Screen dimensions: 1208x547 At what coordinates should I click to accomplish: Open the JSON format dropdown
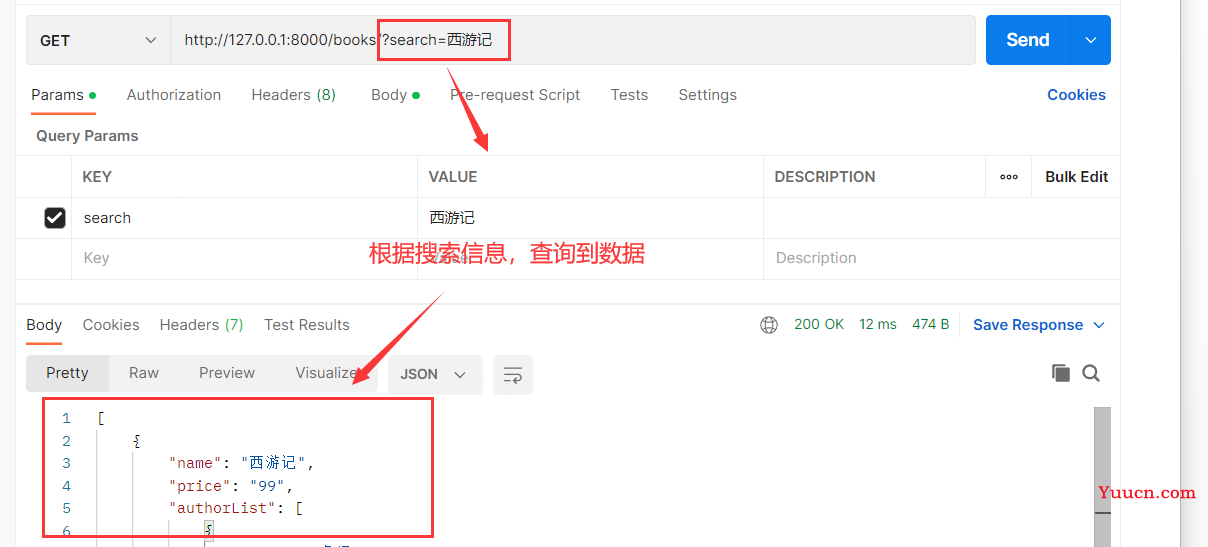click(435, 374)
